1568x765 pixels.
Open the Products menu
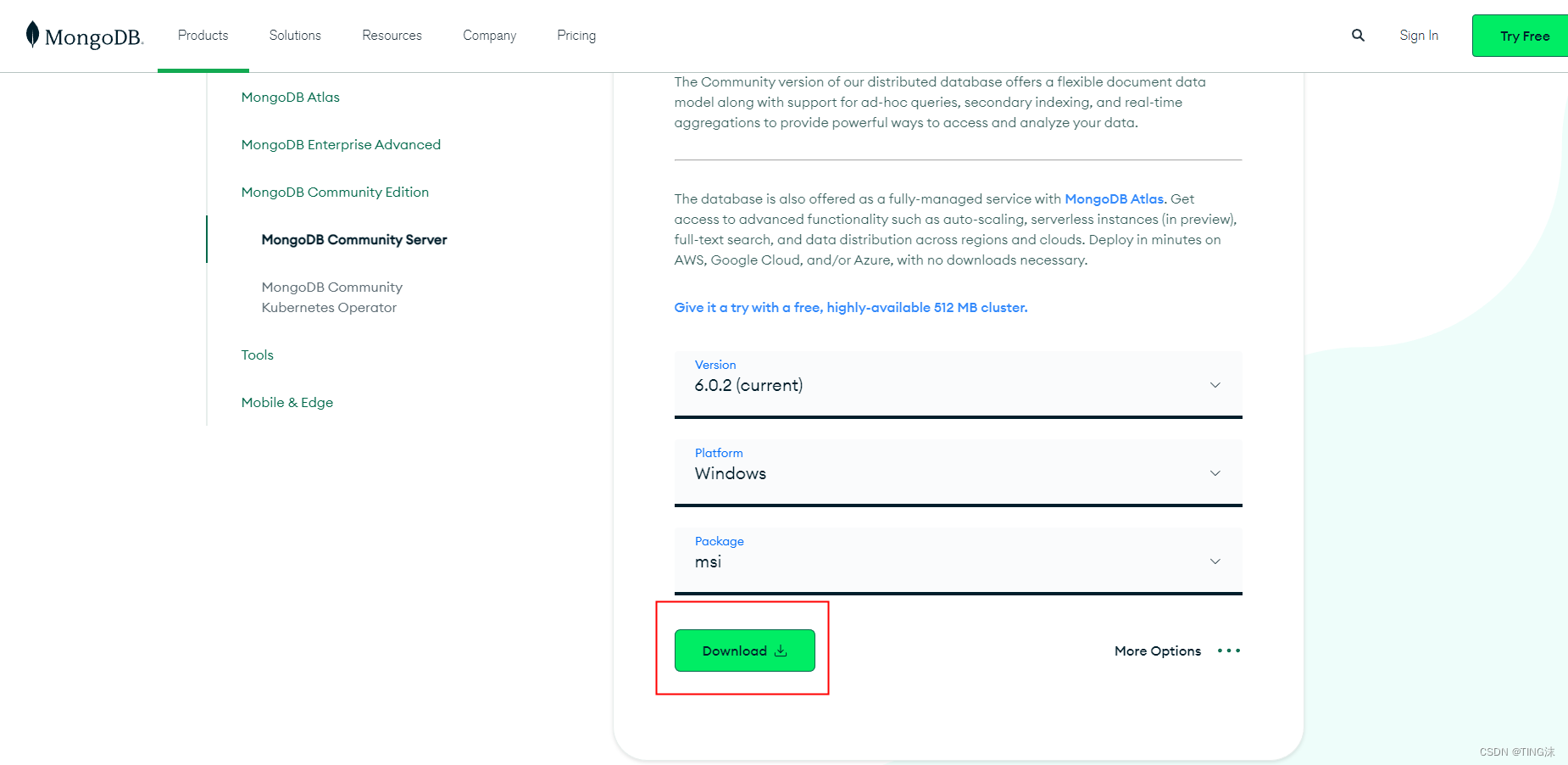coord(203,36)
